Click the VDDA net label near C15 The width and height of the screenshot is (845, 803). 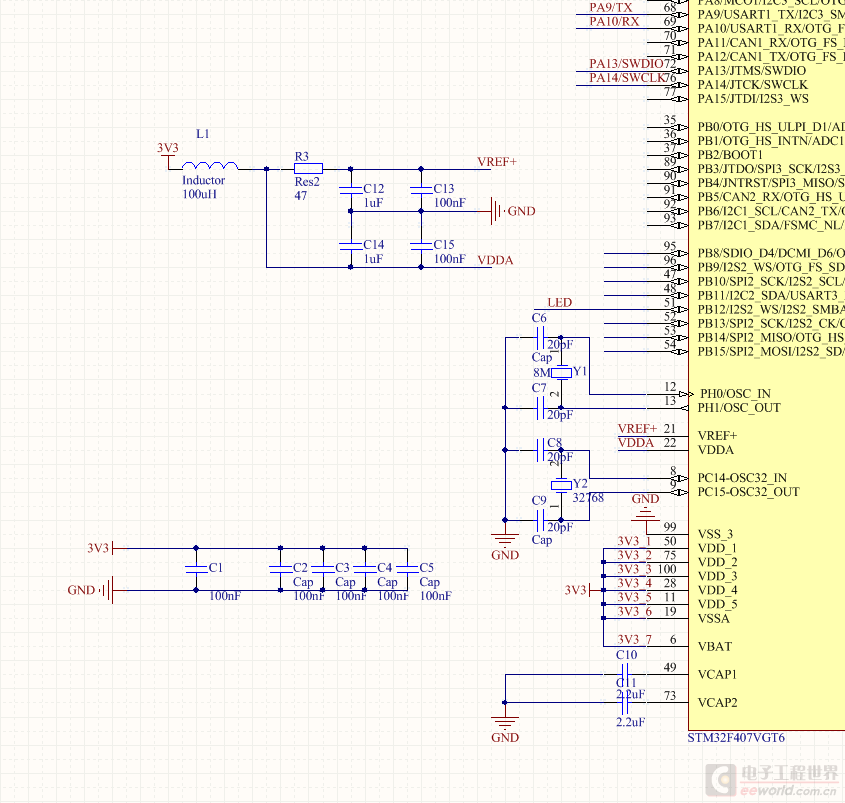tap(495, 260)
